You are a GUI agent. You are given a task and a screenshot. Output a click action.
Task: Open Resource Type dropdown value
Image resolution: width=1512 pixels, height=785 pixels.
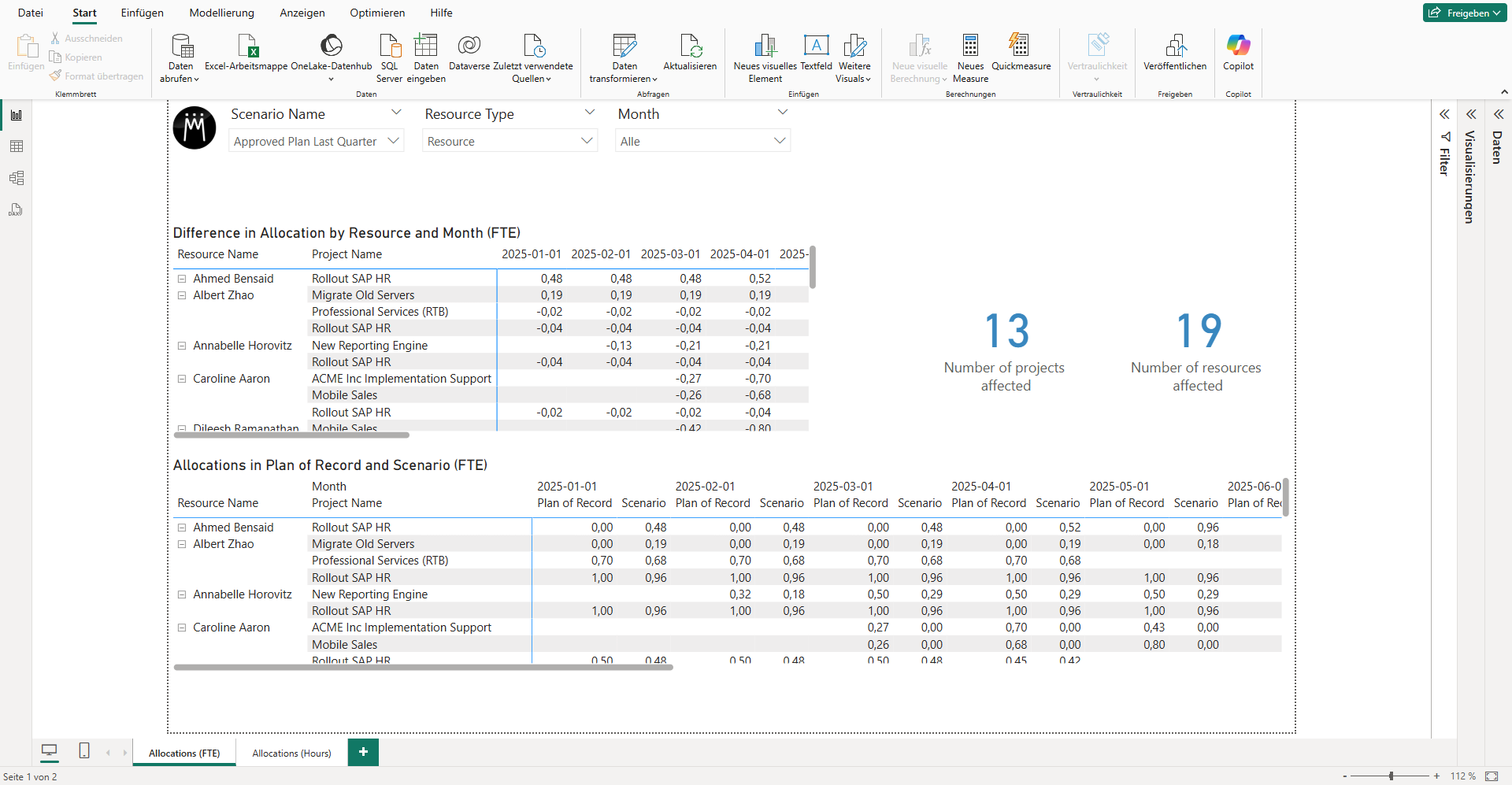[510, 142]
